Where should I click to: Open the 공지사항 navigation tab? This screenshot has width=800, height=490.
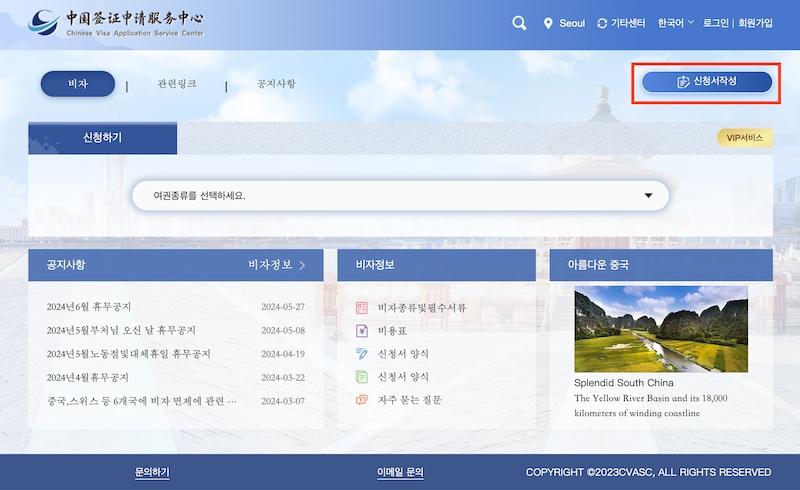click(276, 84)
